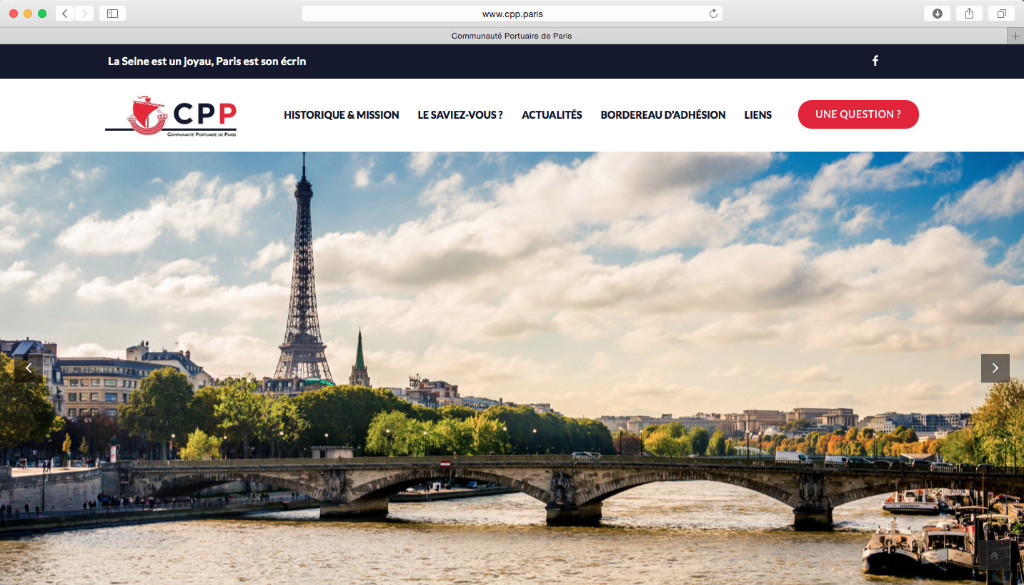
Task: Show the previous slide with the left arrow
Action: [28, 368]
